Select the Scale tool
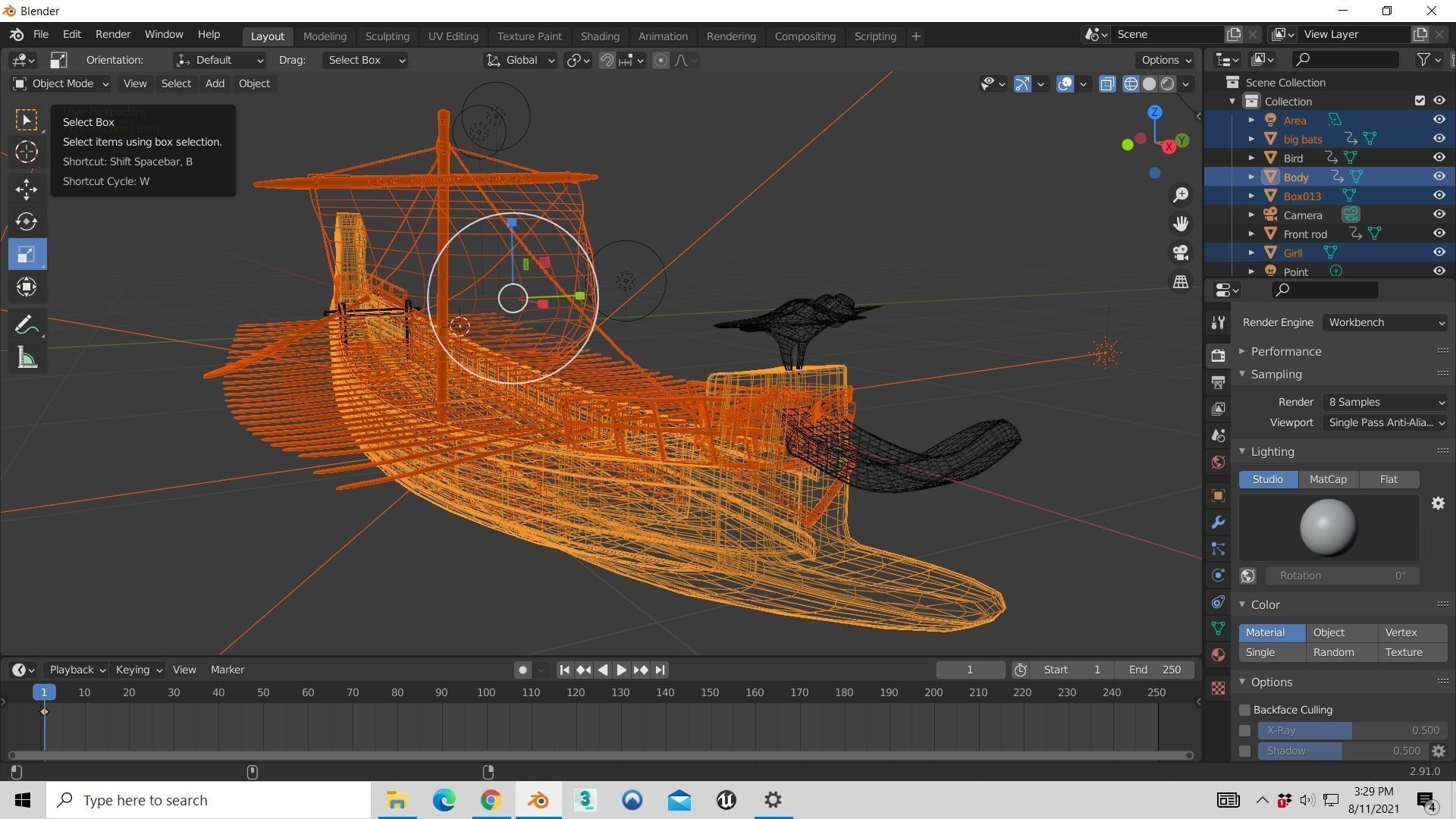This screenshot has height=819, width=1456. coord(27,254)
